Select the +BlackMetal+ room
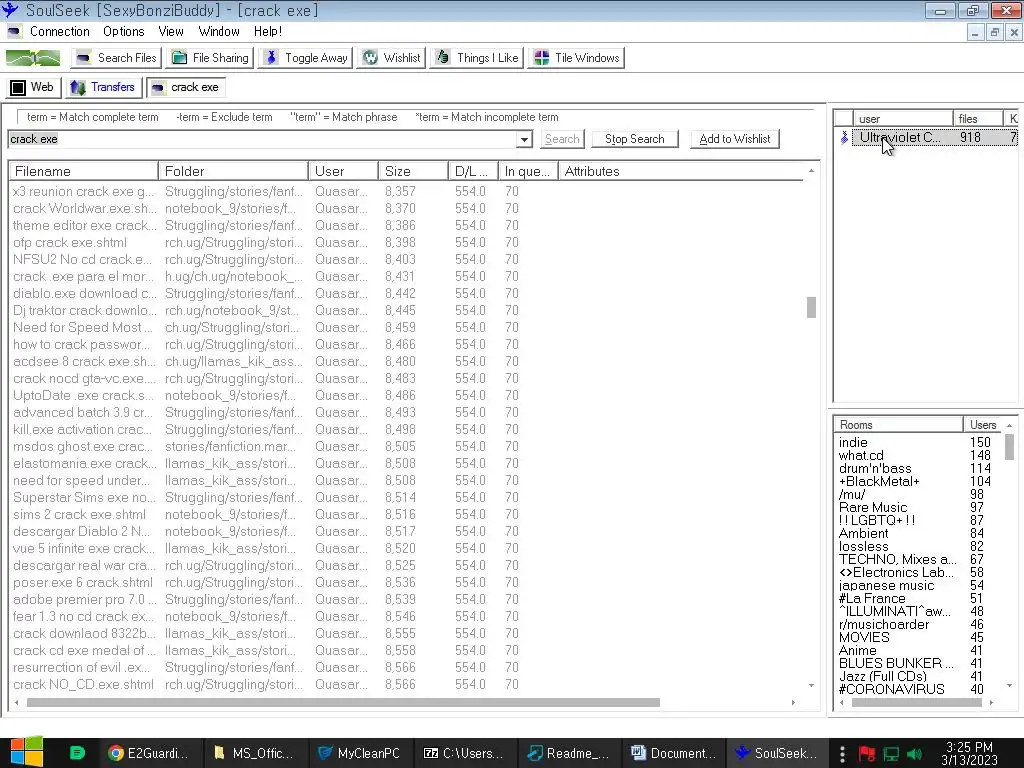 (x=879, y=482)
